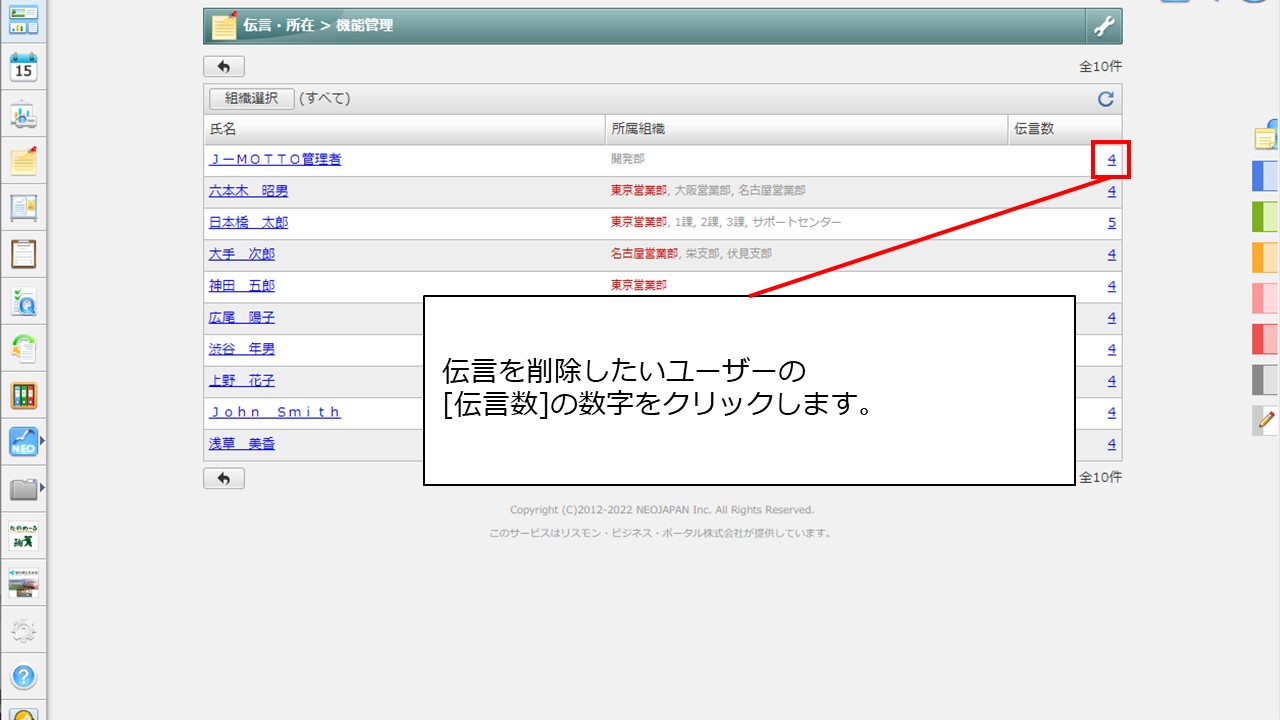Open the John Smith user link
Image resolution: width=1280 pixels, height=720 pixels.
(x=275, y=412)
